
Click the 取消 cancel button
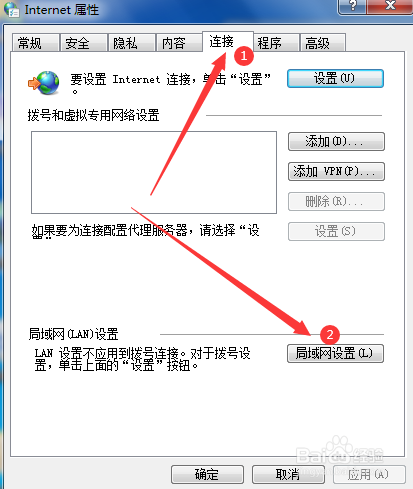point(288,474)
